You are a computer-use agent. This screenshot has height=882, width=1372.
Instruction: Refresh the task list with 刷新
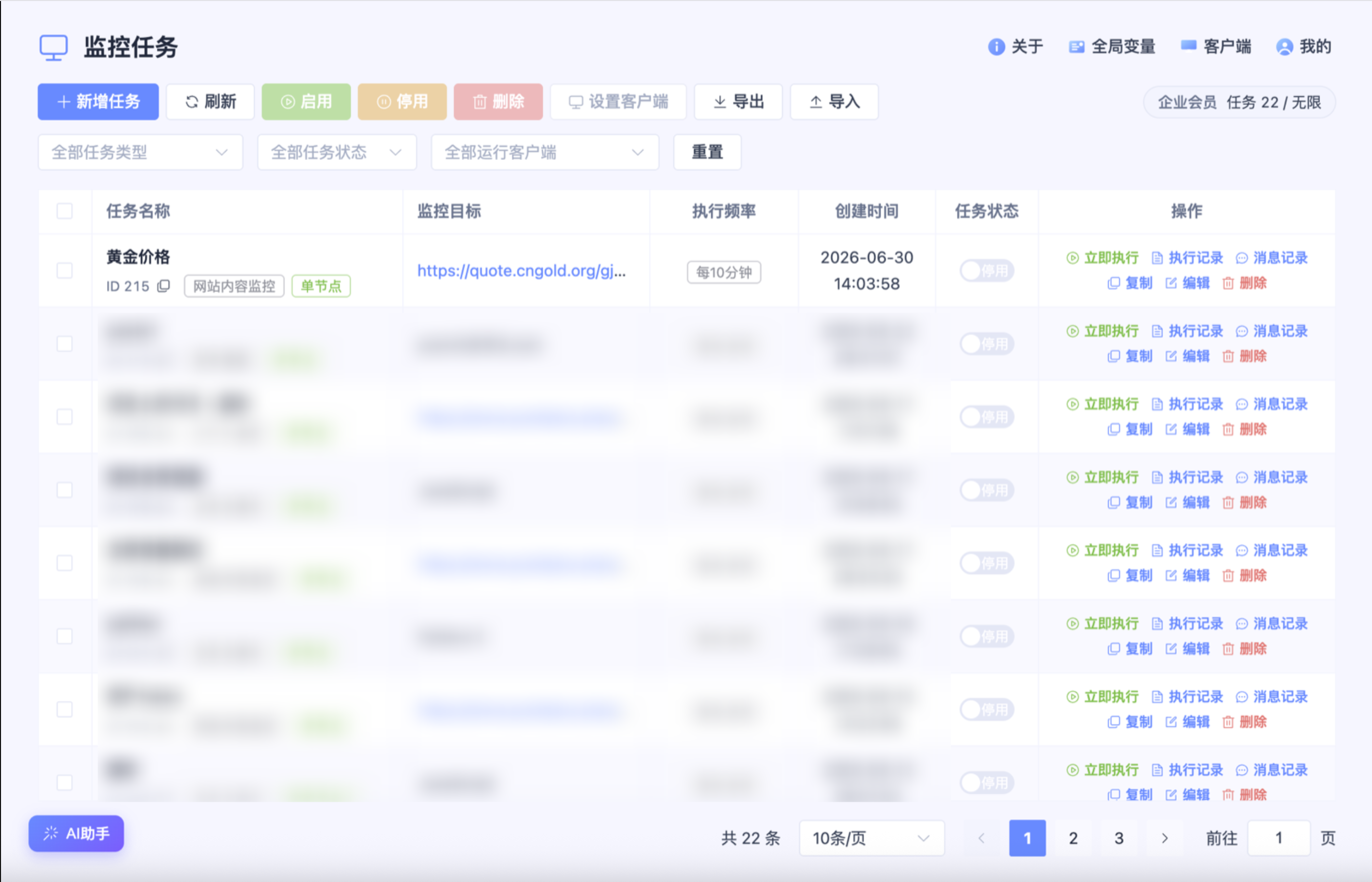click(x=210, y=102)
